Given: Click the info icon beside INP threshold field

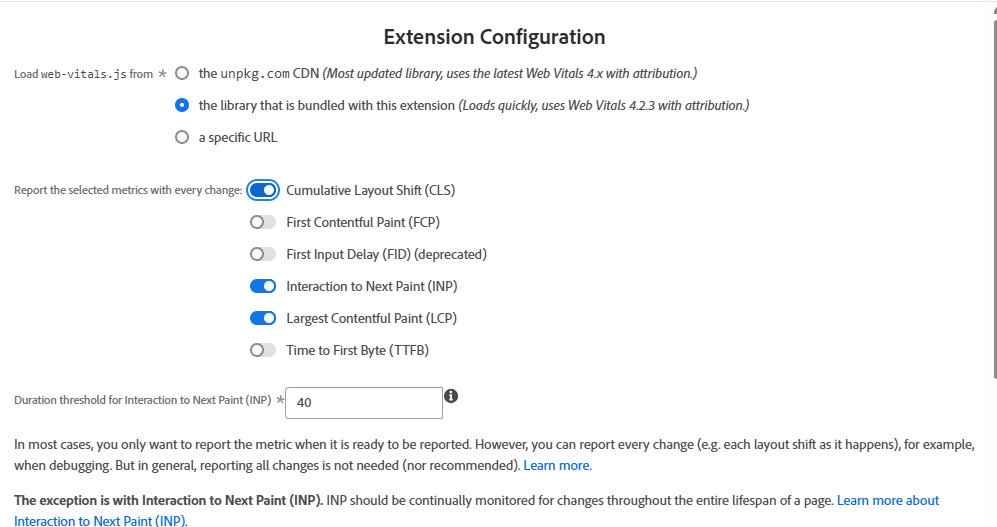Looking at the screenshot, I should click(451, 396).
